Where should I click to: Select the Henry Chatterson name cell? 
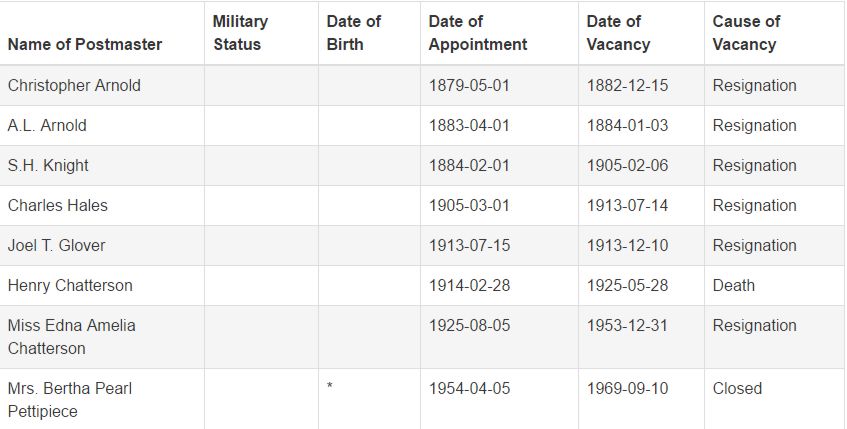point(70,285)
